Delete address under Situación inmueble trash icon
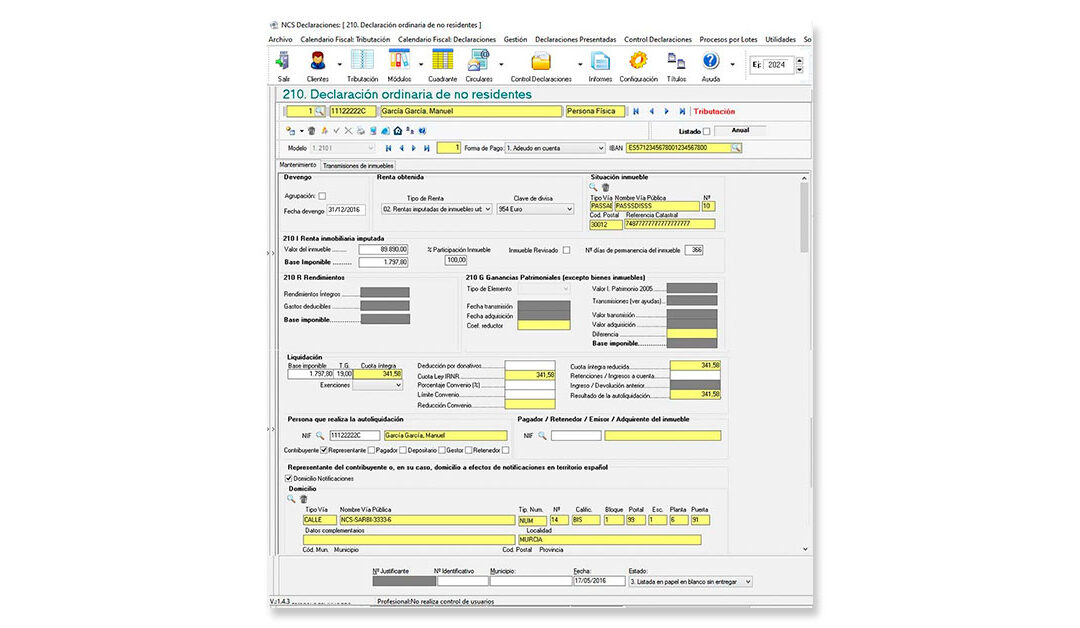 605,187
